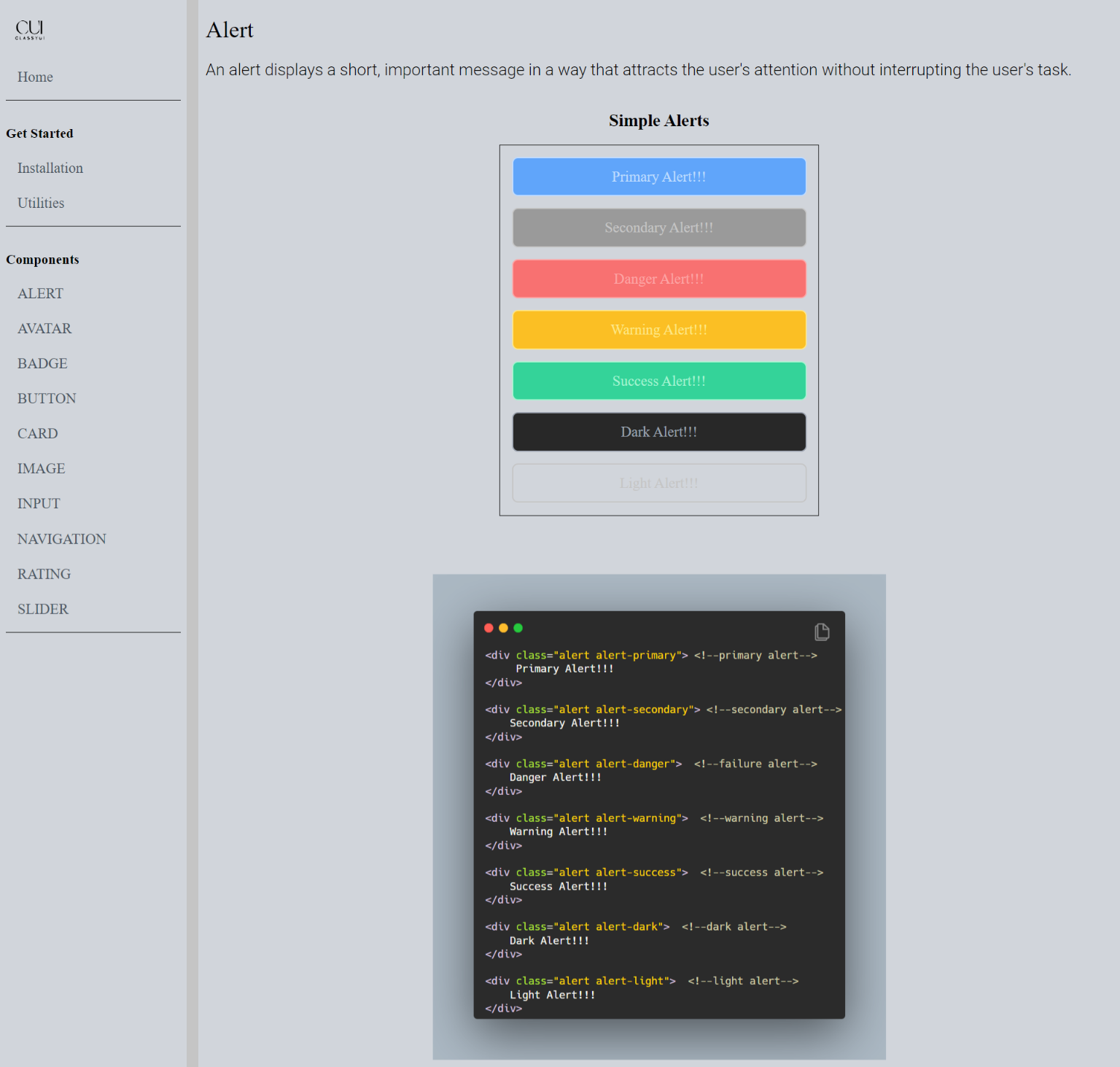Click the CUI ClassyUI logo

(x=29, y=29)
